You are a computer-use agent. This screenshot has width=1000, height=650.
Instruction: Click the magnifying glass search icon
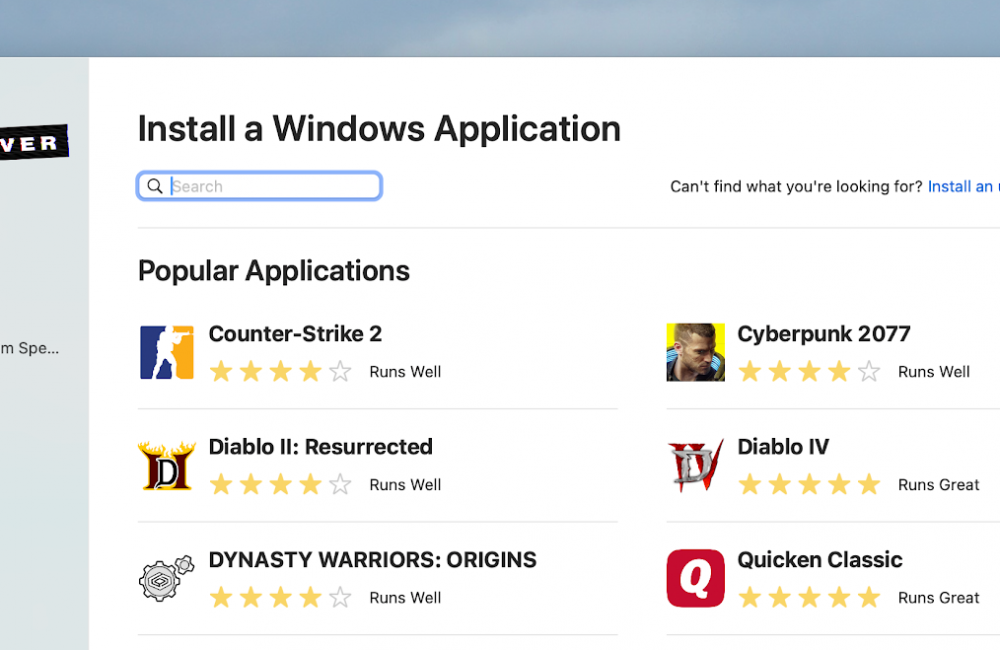point(155,186)
